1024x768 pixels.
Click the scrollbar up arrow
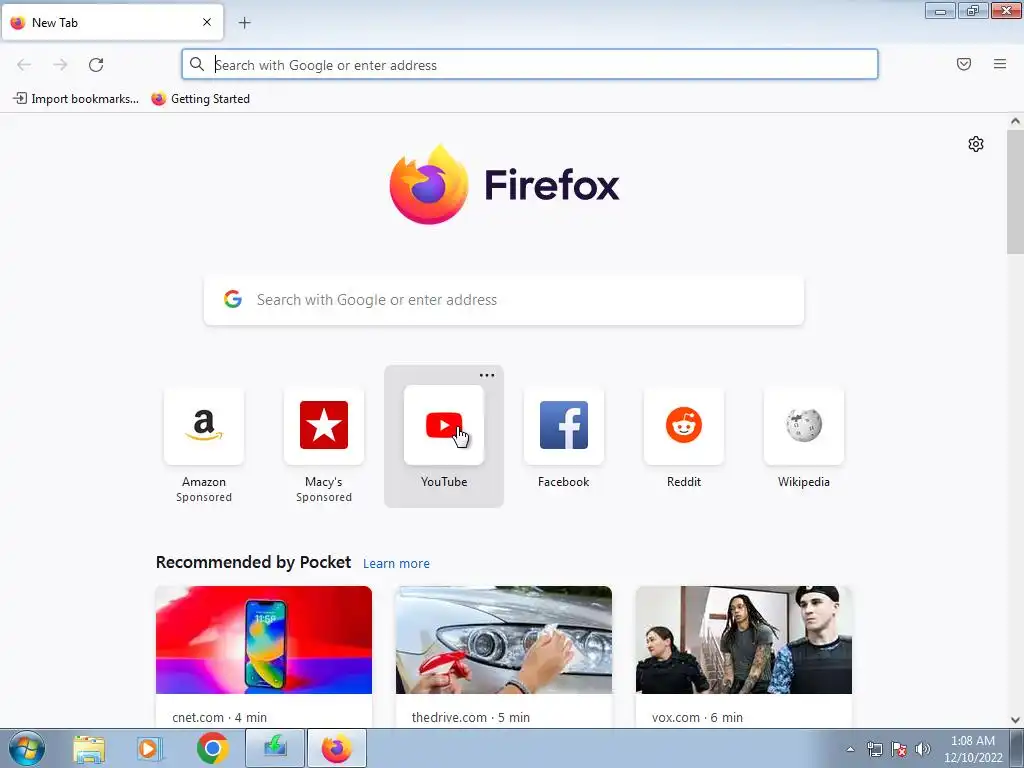(x=1015, y=121)
